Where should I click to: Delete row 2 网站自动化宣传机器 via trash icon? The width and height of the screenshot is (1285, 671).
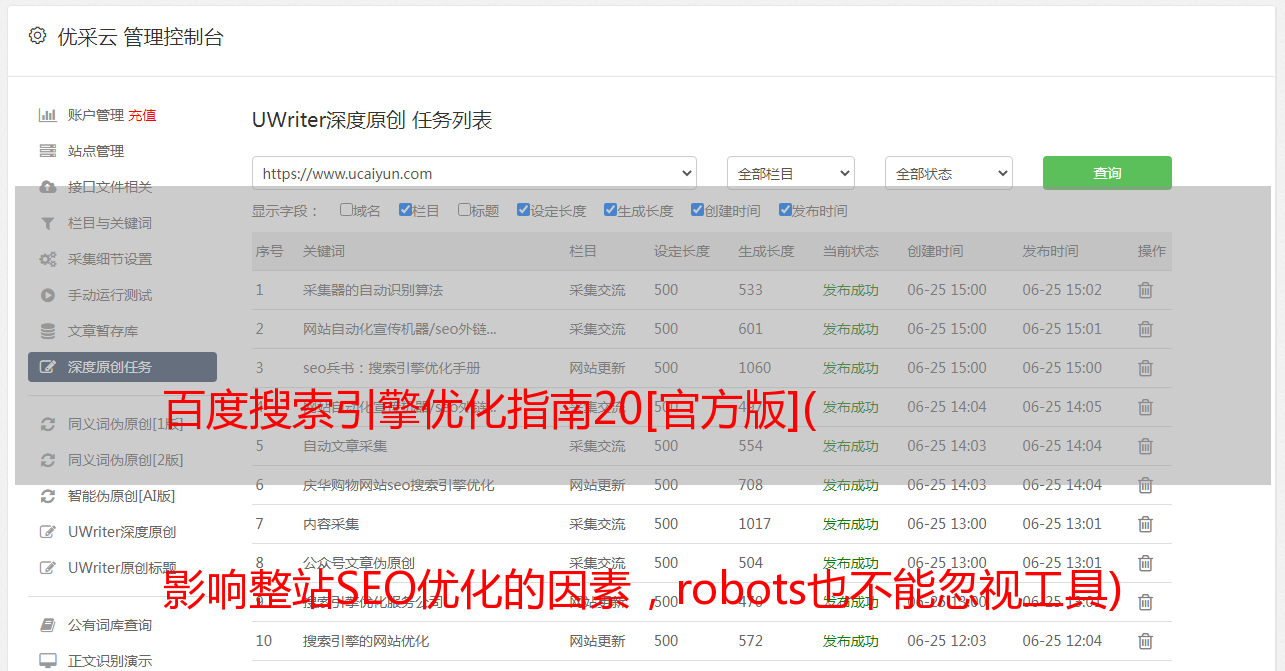tap(1146, 329)
